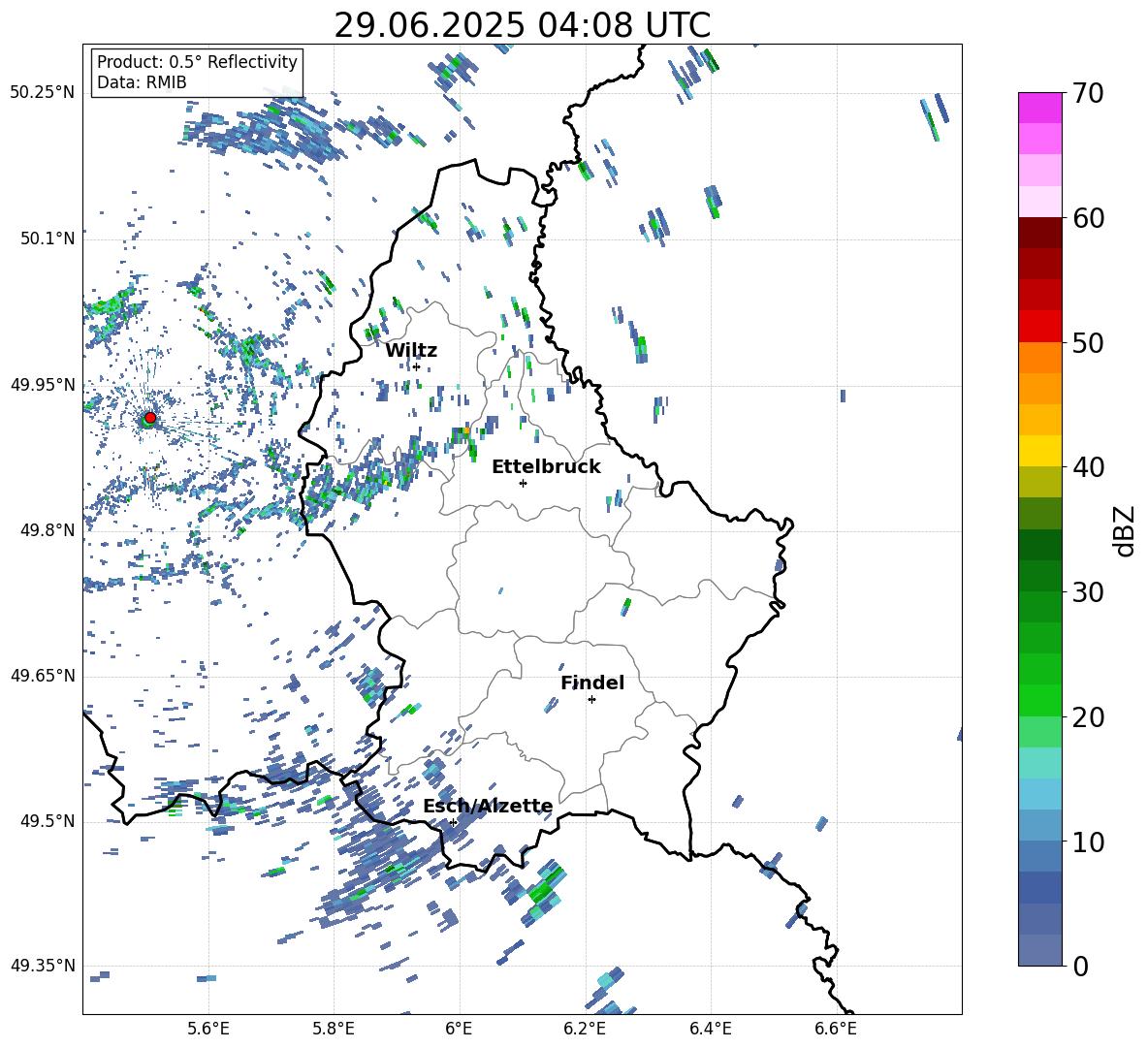Click the 5.6°E longitude label
This screenshot has height=1048, width=1148.
click(x=208, y=1029)
